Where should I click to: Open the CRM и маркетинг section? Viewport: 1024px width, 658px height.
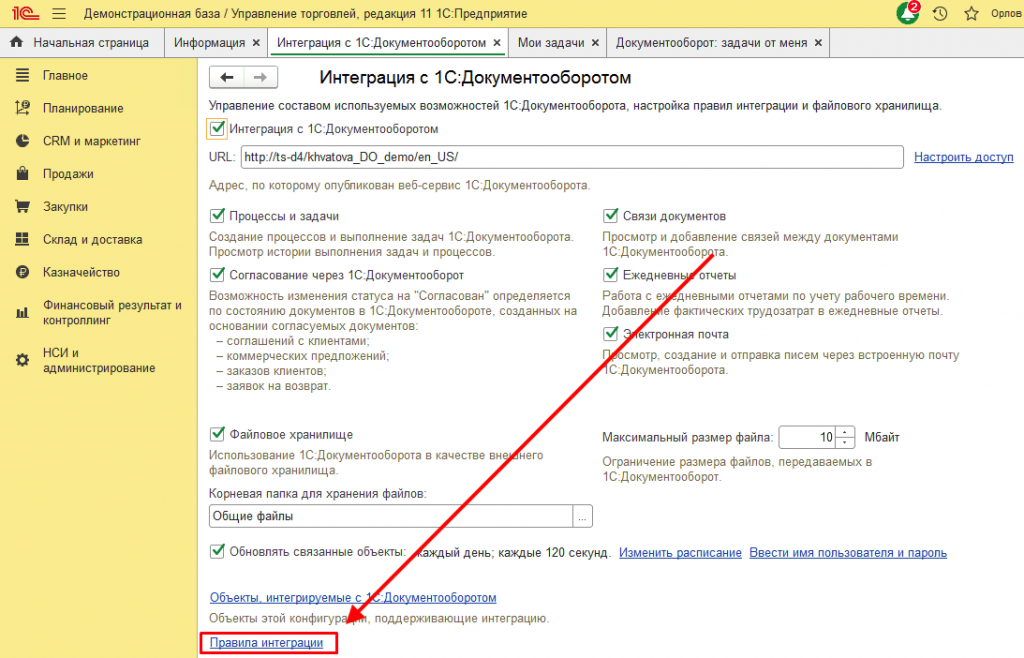pos(91,141)
